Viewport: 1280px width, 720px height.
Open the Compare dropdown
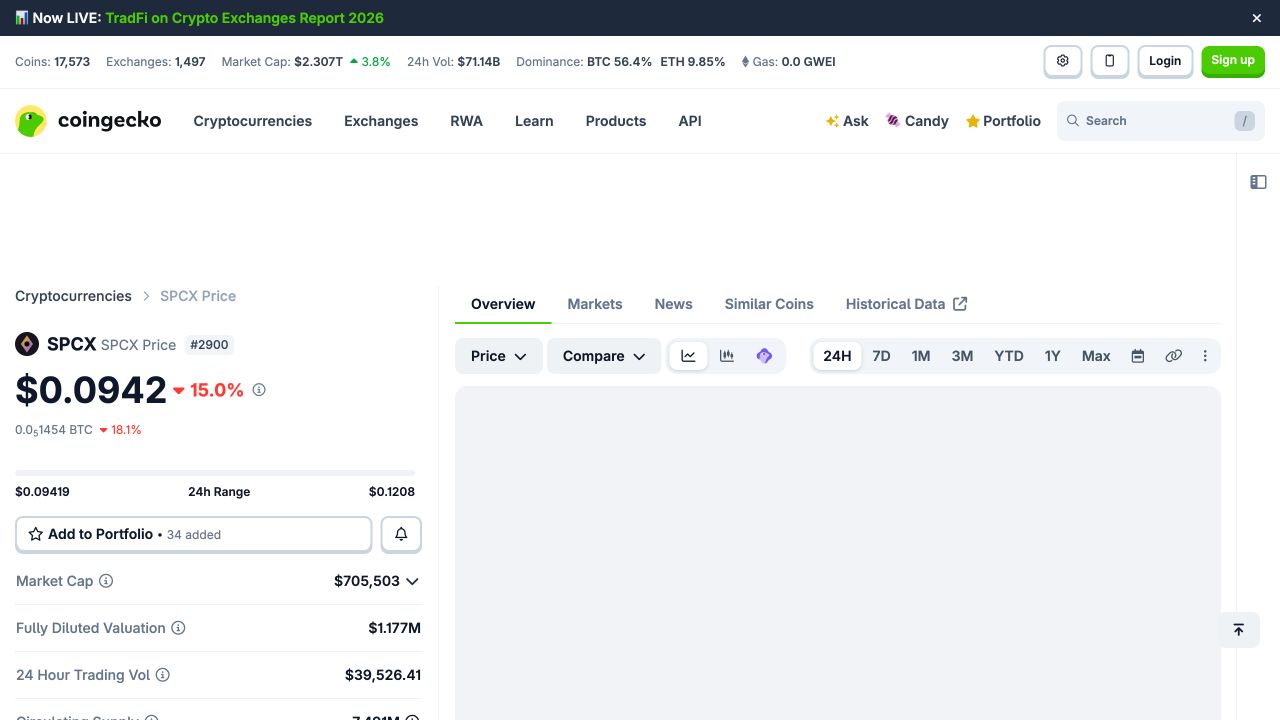point(604,356)
